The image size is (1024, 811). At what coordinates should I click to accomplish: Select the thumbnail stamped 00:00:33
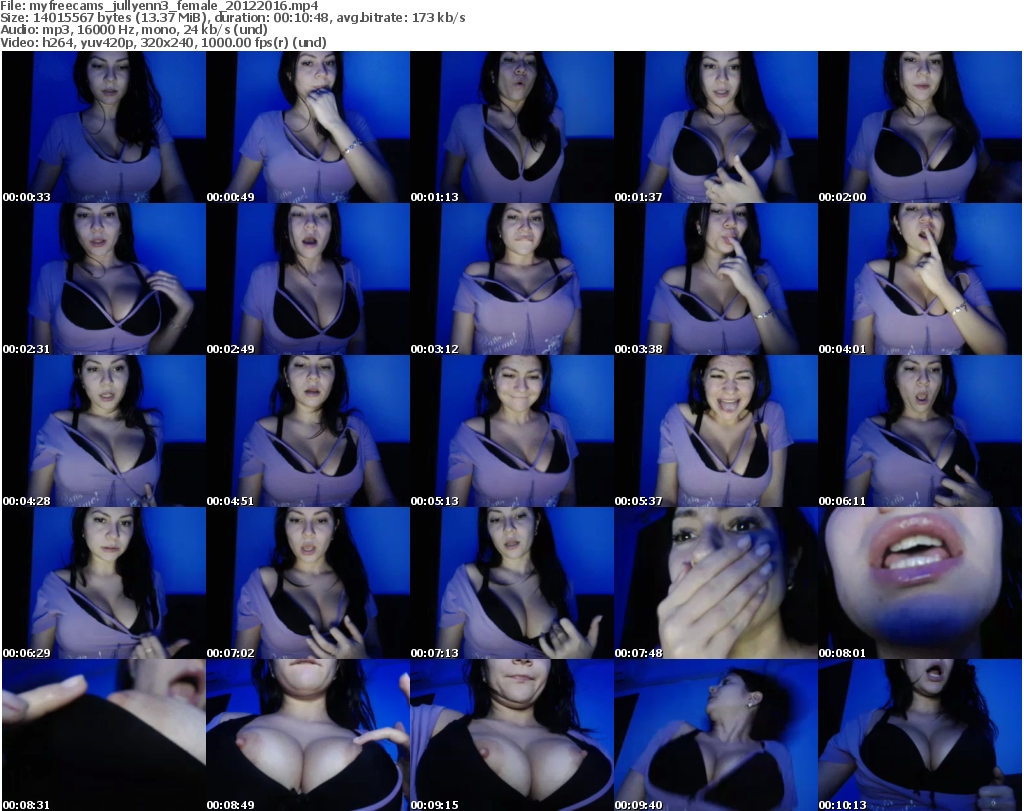(x=104, y=127)
